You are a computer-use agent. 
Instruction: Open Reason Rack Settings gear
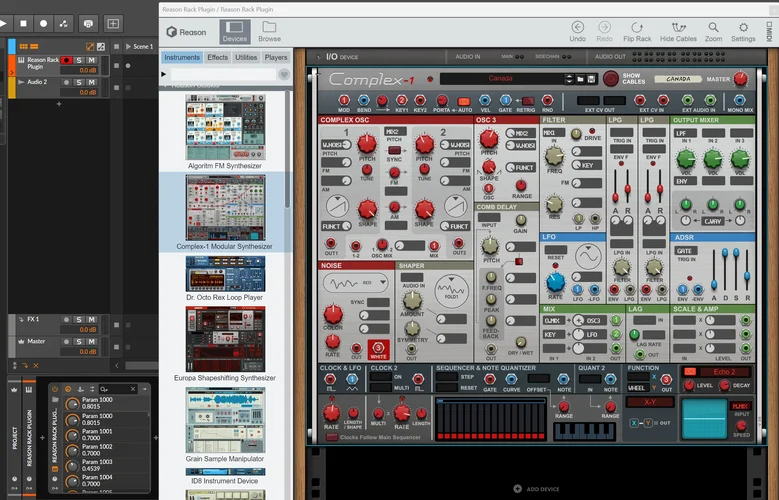click(x=743, y=32)
